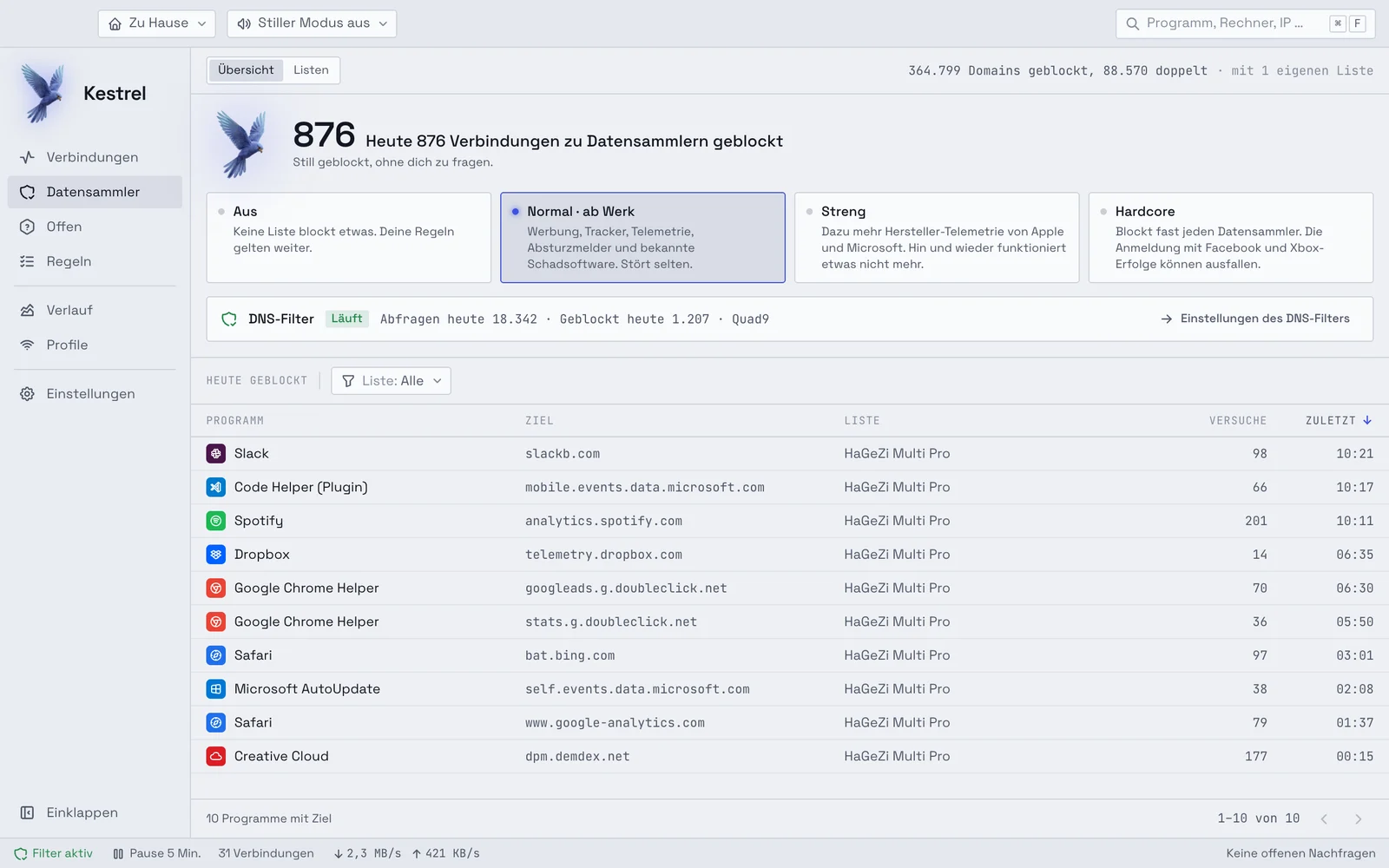Image resolution: width=1389 pixels, height=868 pixels.
Task: Toggle Pause 5 Min. in status bar
Action: click(x=156, y=853)
